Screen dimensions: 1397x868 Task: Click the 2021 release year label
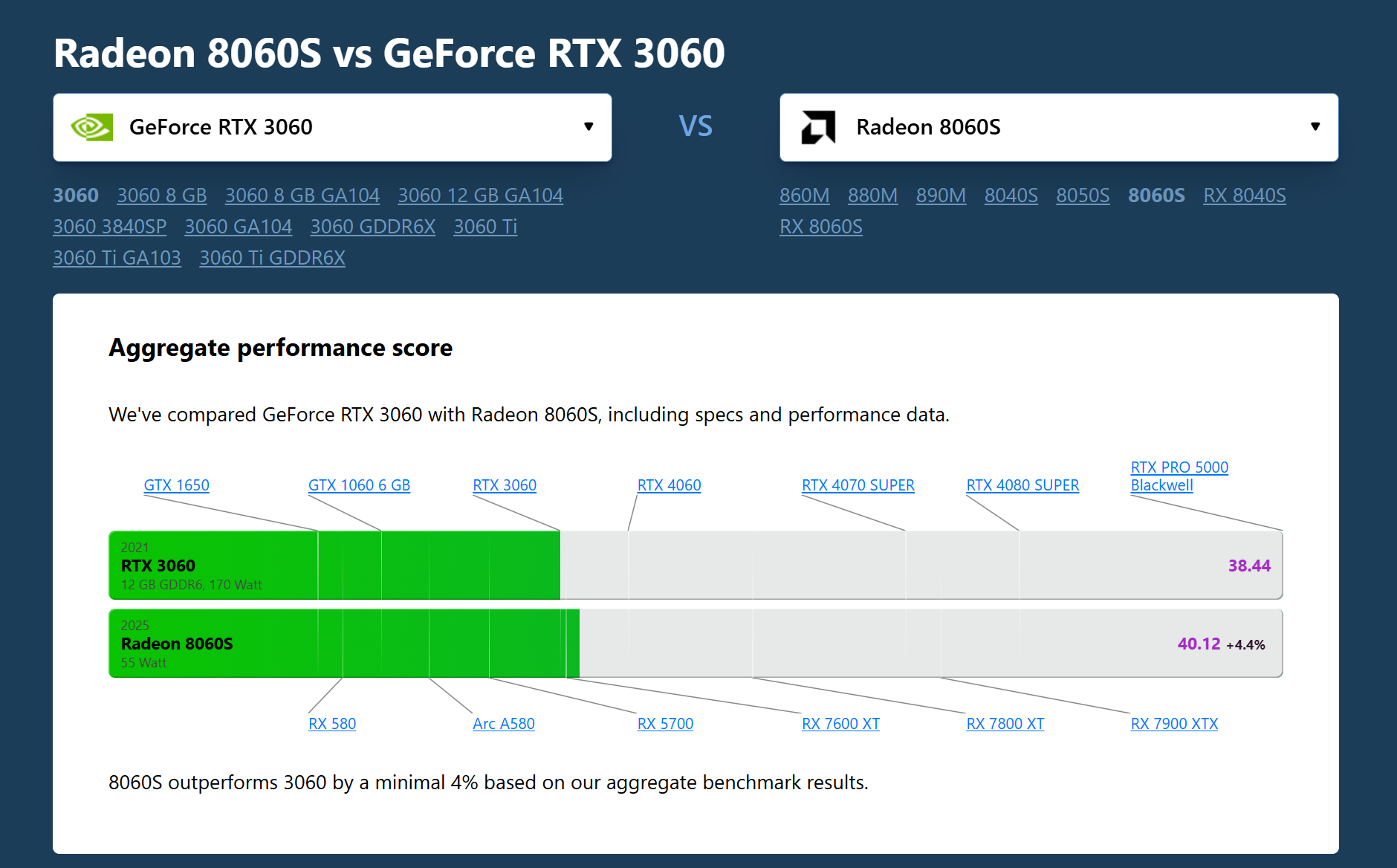(134, 548)
